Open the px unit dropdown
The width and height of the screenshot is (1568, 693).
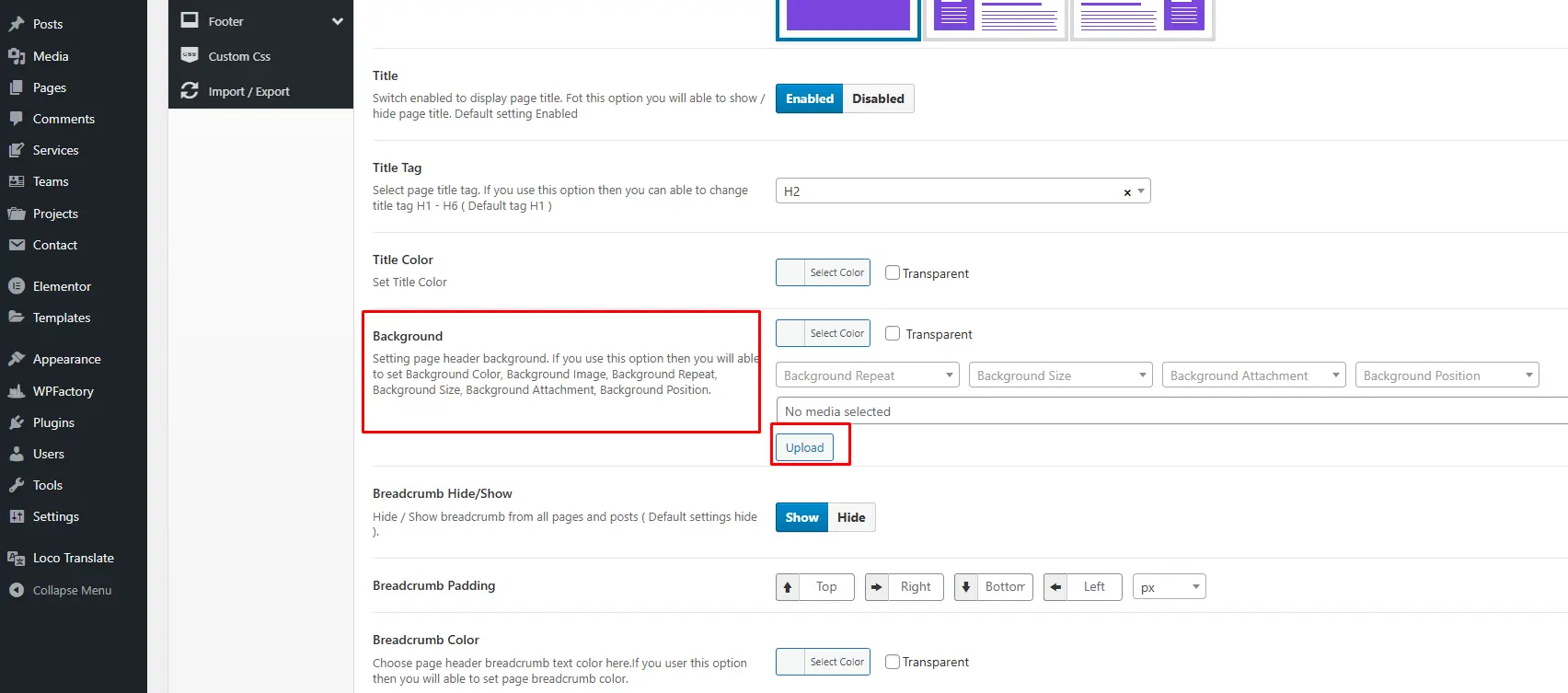tap(1170, 586)
